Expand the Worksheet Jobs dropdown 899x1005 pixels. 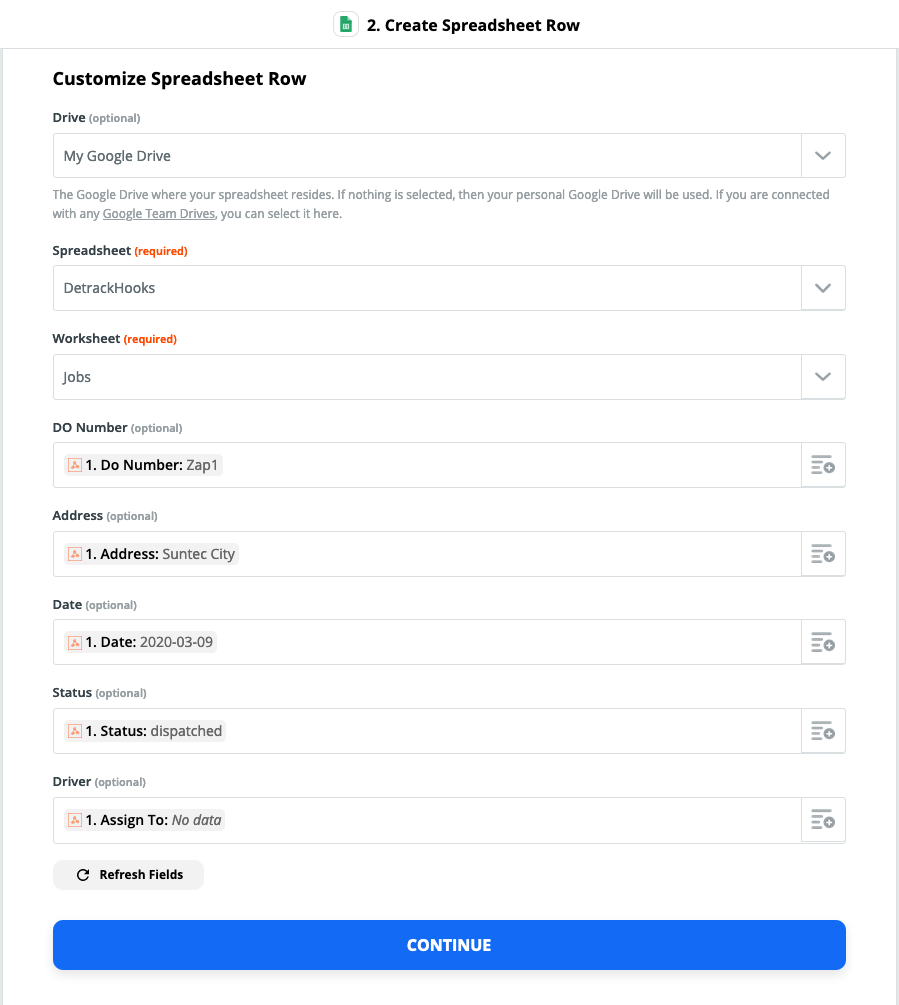coord(823,377)
